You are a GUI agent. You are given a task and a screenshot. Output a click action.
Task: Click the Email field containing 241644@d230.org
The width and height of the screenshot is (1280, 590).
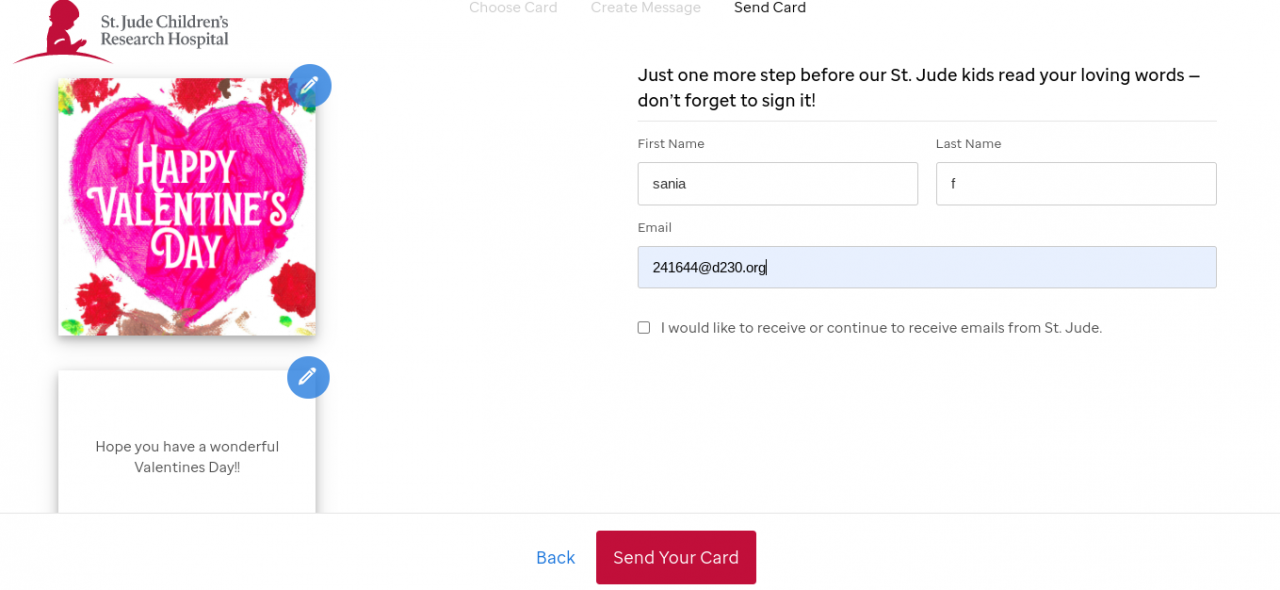(926, 267)
